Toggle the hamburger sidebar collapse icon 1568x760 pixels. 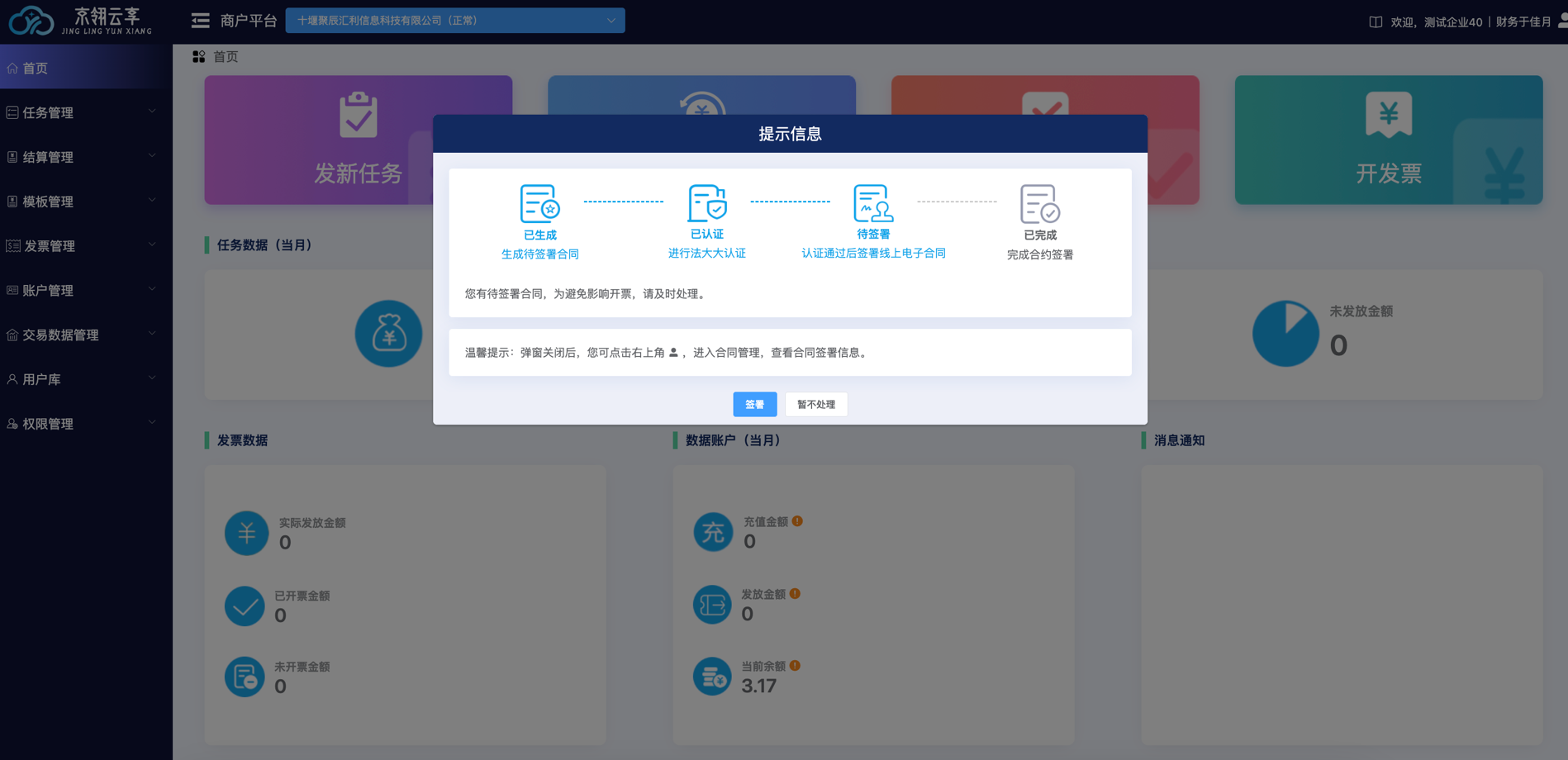200,21
